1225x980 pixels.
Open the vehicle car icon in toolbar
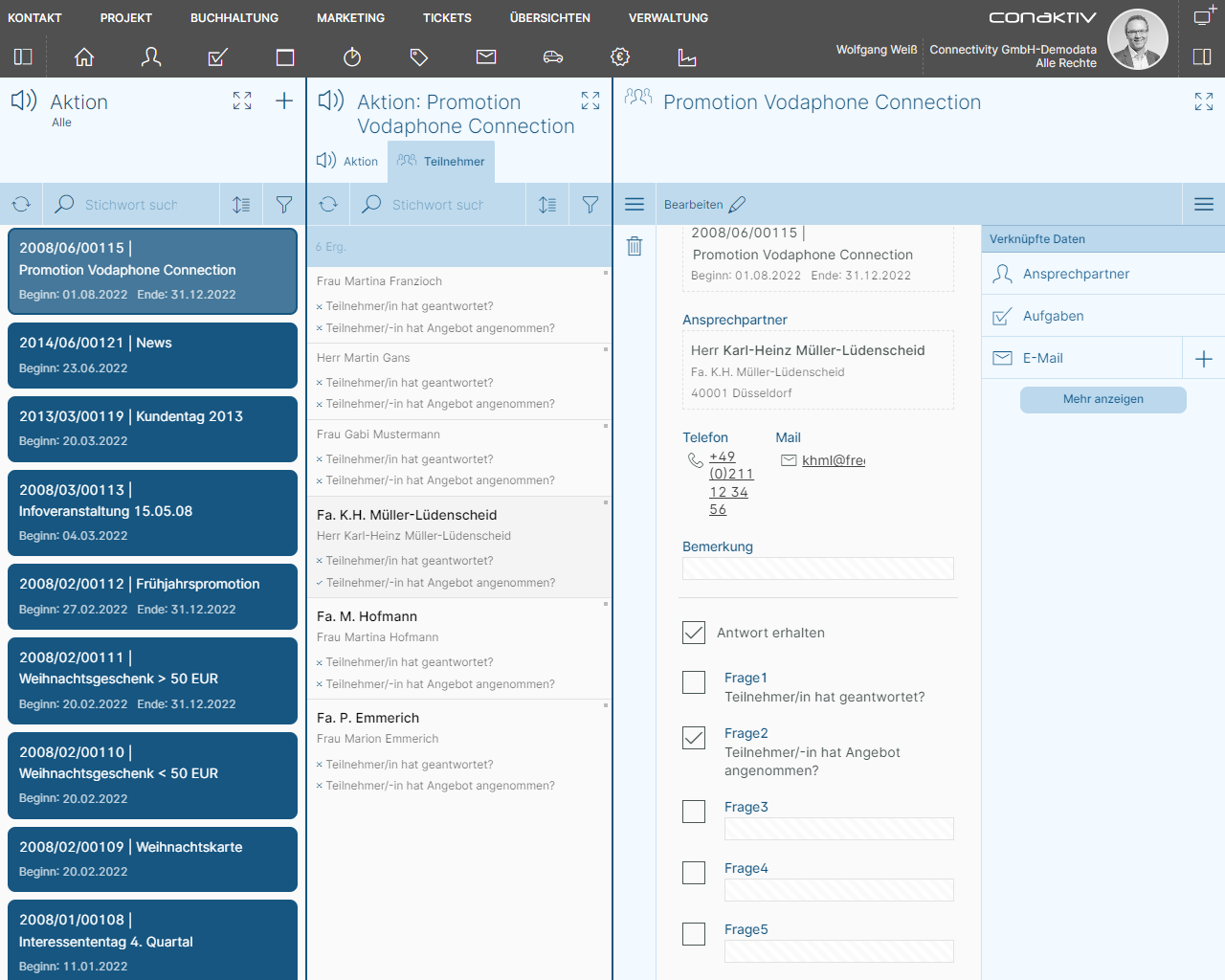pos(553,57)
